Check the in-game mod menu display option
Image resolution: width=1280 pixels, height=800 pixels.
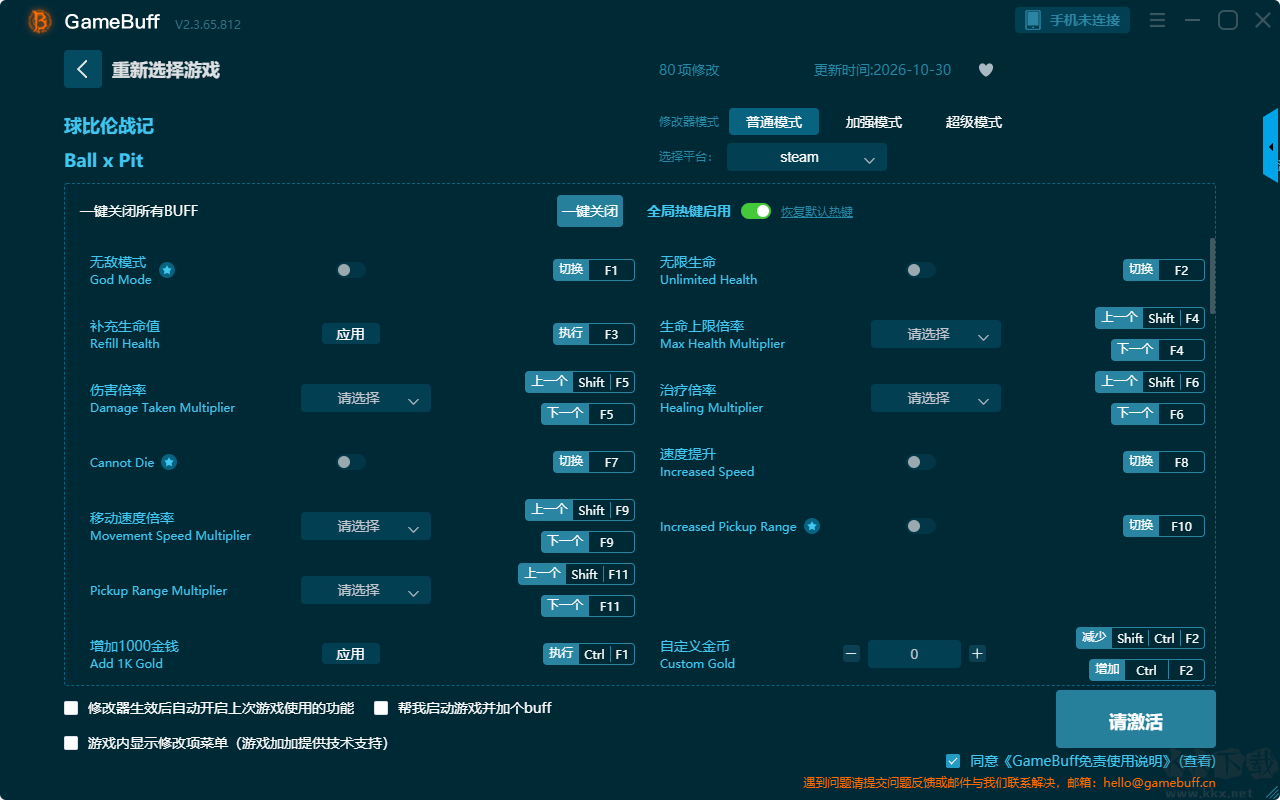tap(71, 743)
